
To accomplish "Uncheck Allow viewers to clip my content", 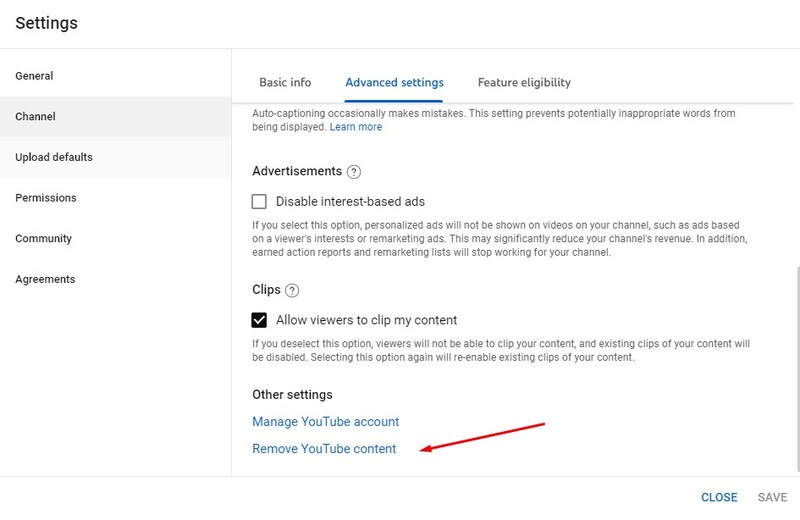I will (x=260, y=320).
